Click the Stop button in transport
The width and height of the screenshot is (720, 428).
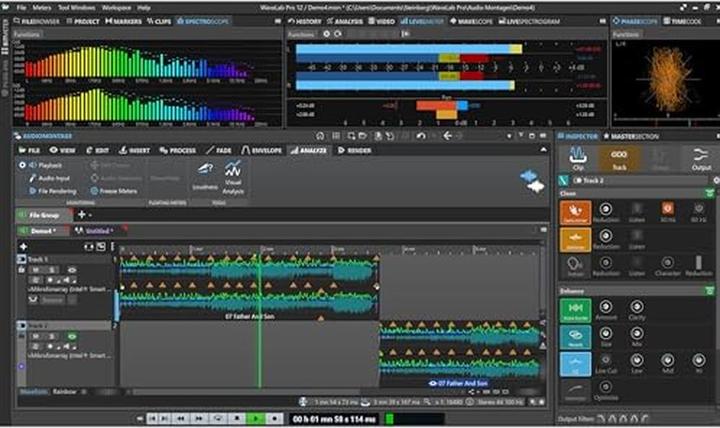(237, 418)
